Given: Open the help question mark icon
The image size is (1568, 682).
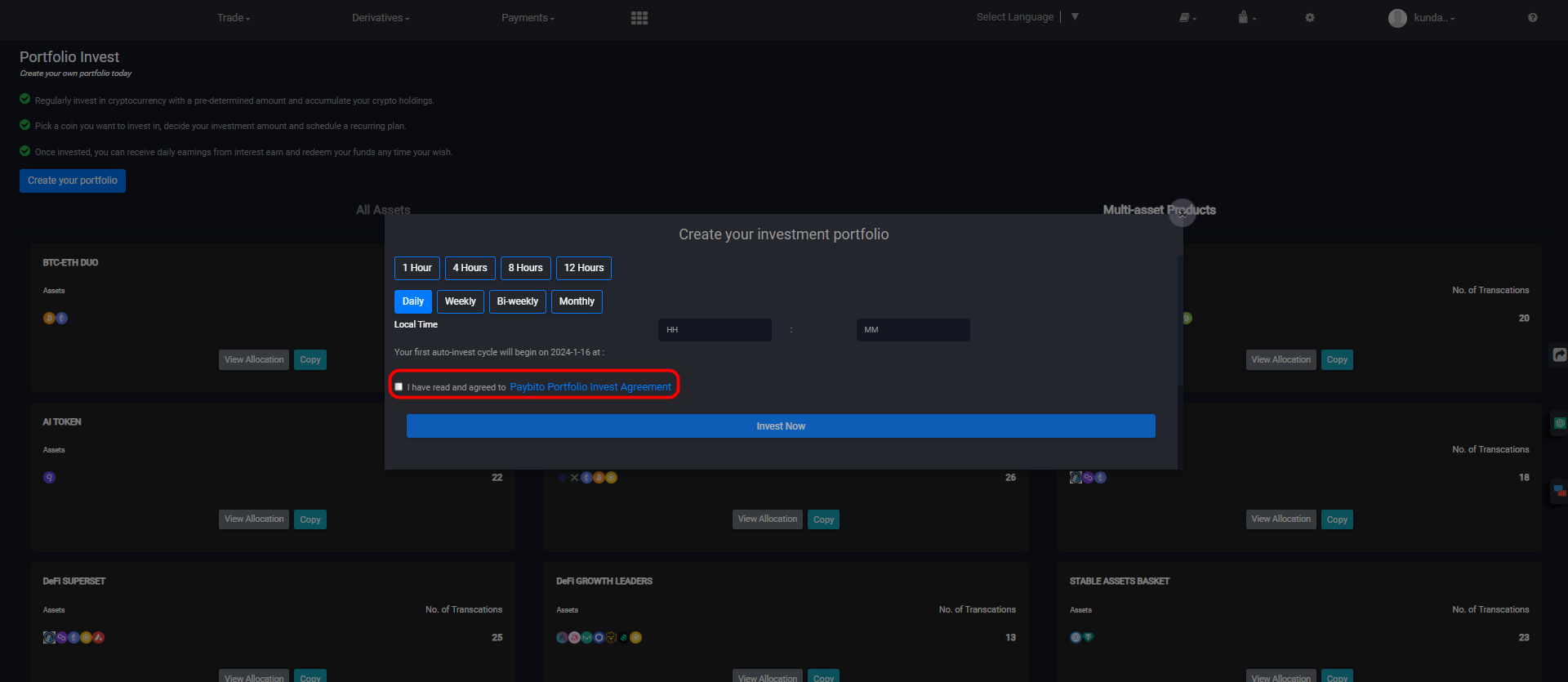Looking at the screenshot, I should tap(1533, 18).
